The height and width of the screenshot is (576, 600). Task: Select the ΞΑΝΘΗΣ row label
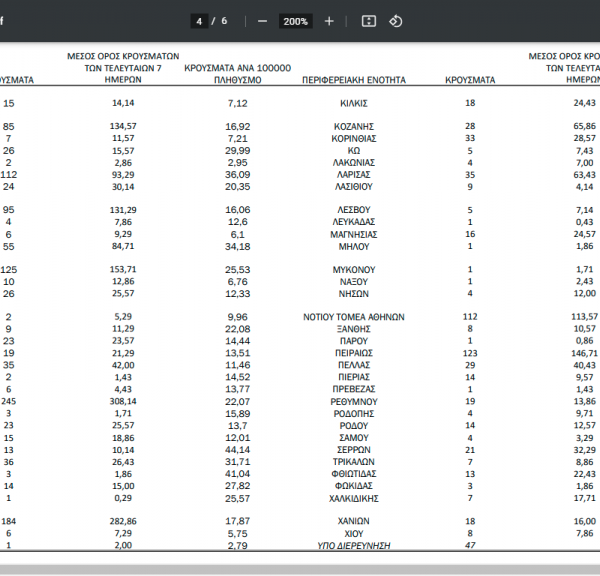click(354, 329)
